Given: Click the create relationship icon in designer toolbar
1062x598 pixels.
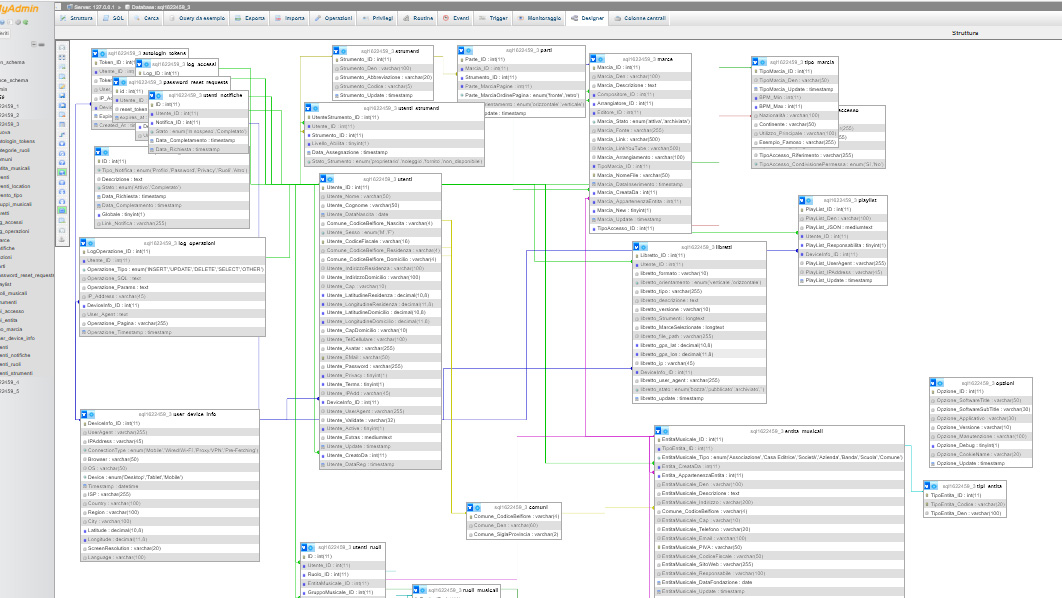Looking at the screenshot, I should [62, 135].
